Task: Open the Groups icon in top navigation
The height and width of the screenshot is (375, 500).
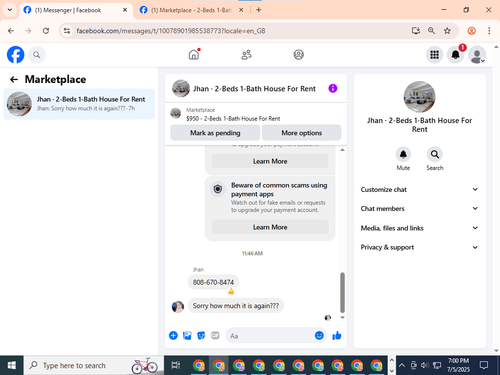Action: tap(298, 54)
